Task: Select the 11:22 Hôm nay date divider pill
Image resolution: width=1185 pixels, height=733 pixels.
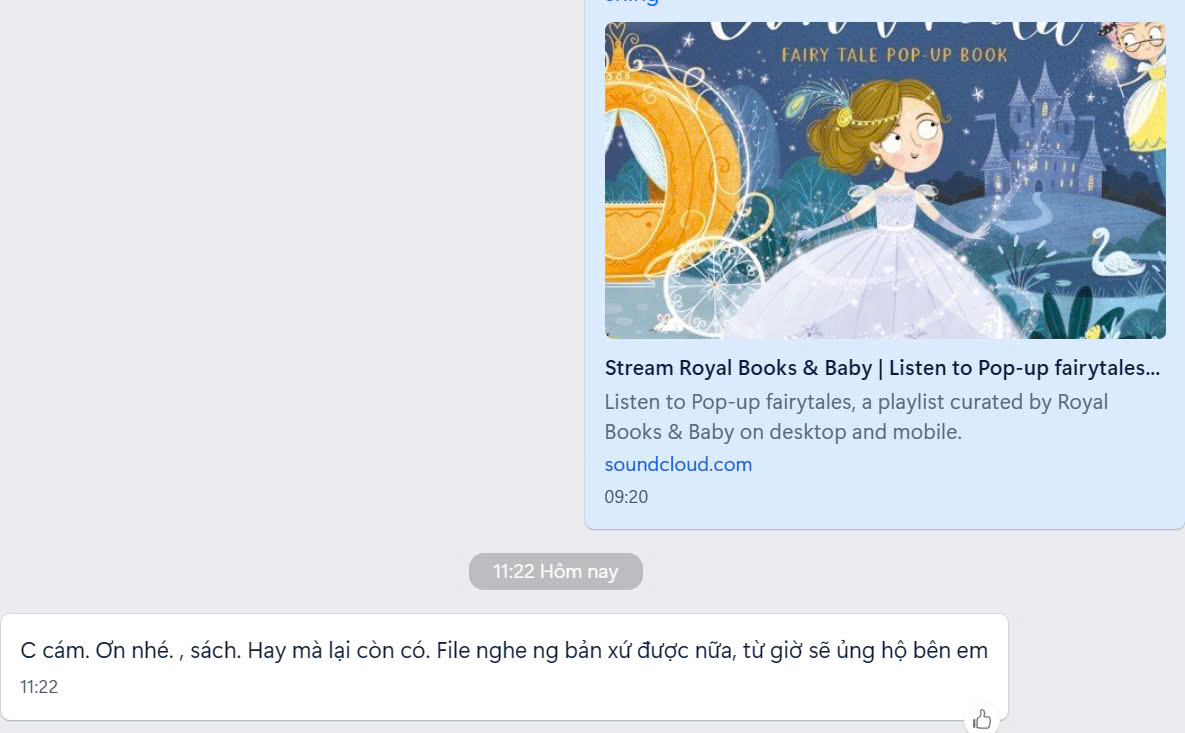Action: tap(556, 571)
